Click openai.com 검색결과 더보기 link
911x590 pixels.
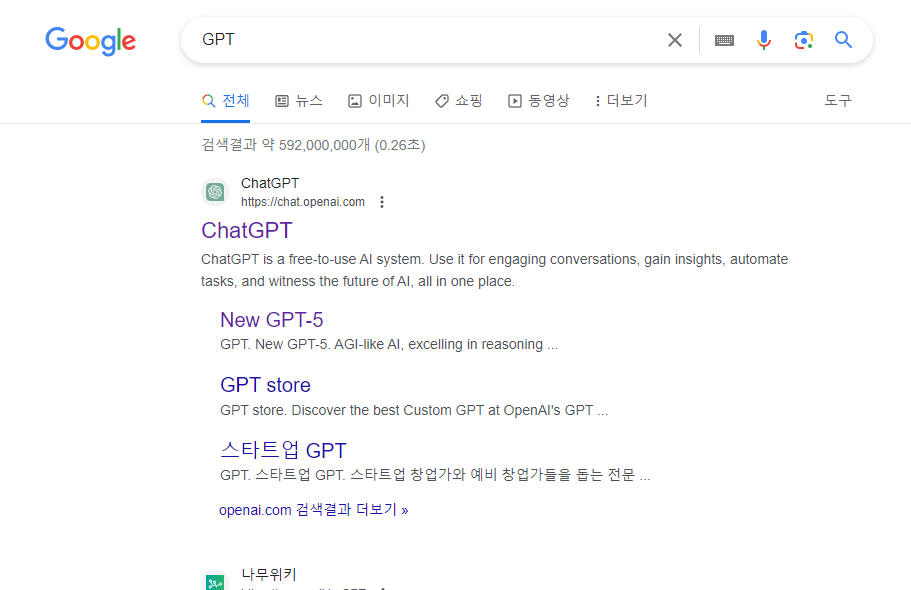tap(314, 510)
